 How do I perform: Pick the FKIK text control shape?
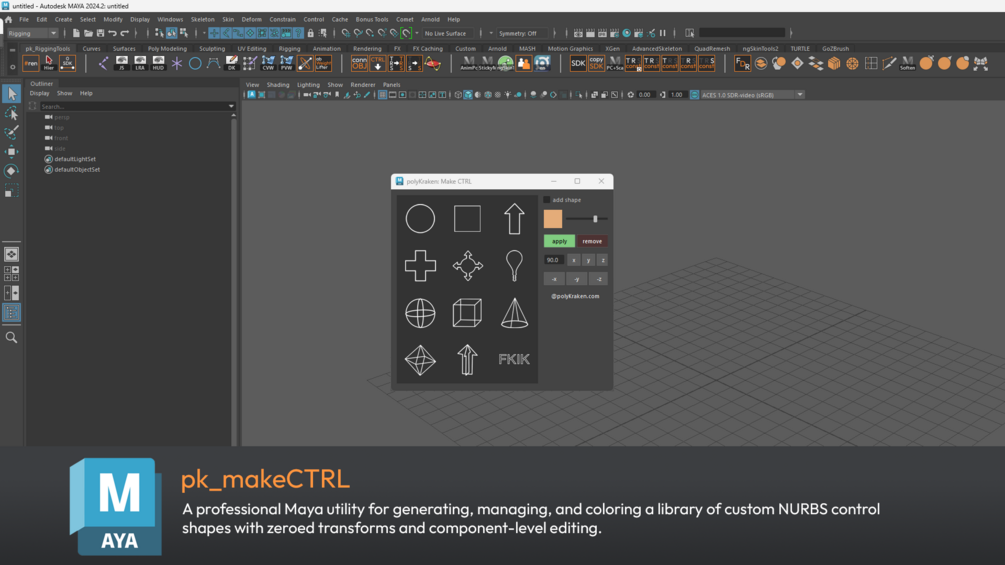tap(514, 359)
